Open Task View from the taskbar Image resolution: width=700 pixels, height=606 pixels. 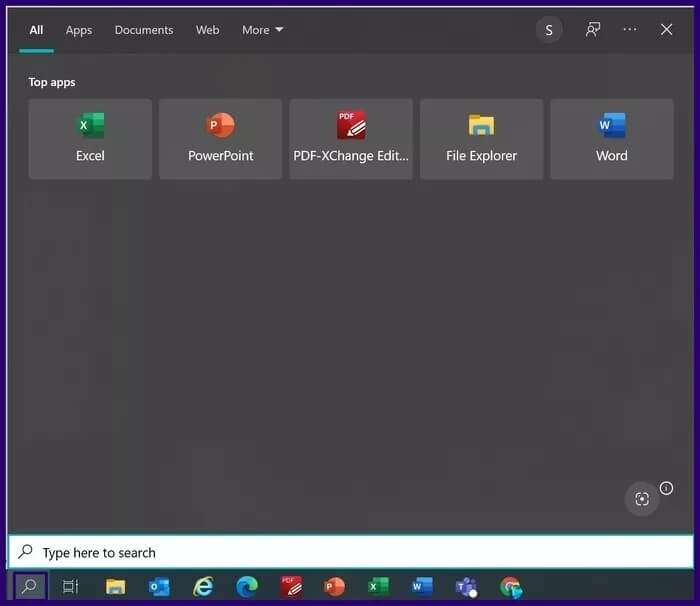pos(71,586)
